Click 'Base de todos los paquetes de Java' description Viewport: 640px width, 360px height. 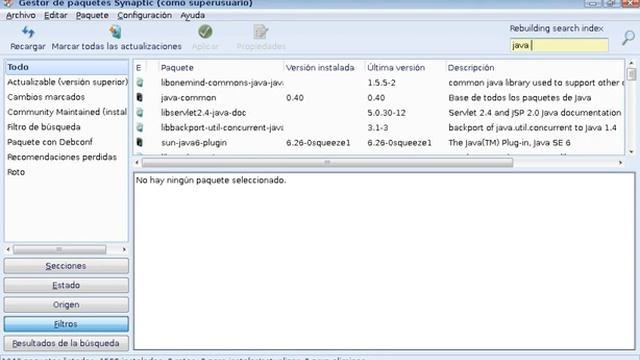click(x=520, y=98)
